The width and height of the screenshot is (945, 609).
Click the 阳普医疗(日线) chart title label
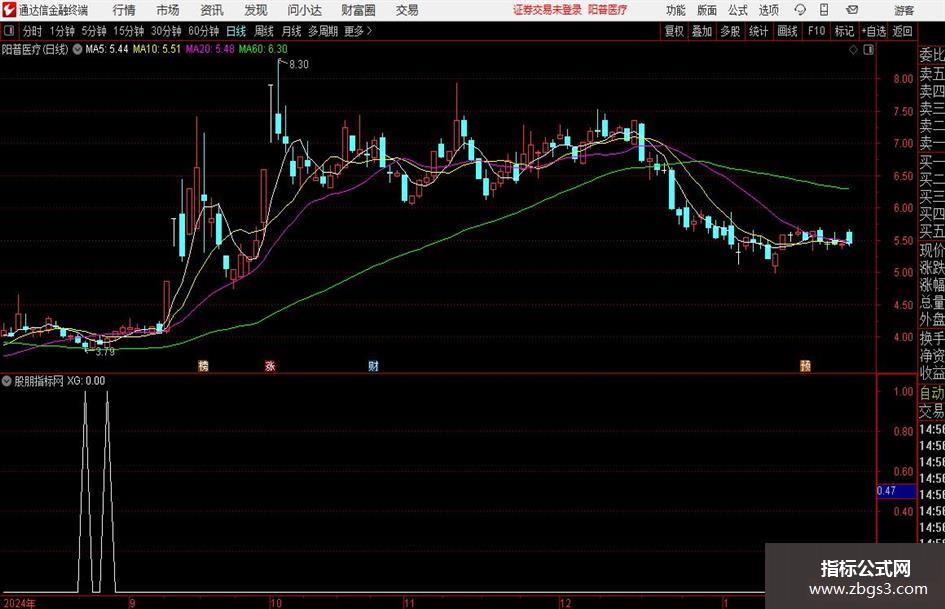35,49
